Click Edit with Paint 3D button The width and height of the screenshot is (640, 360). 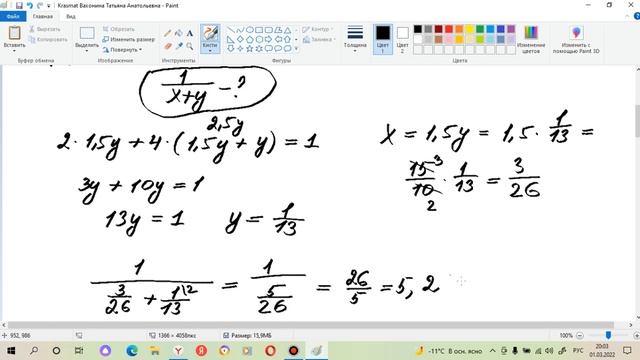click(576, 39)
